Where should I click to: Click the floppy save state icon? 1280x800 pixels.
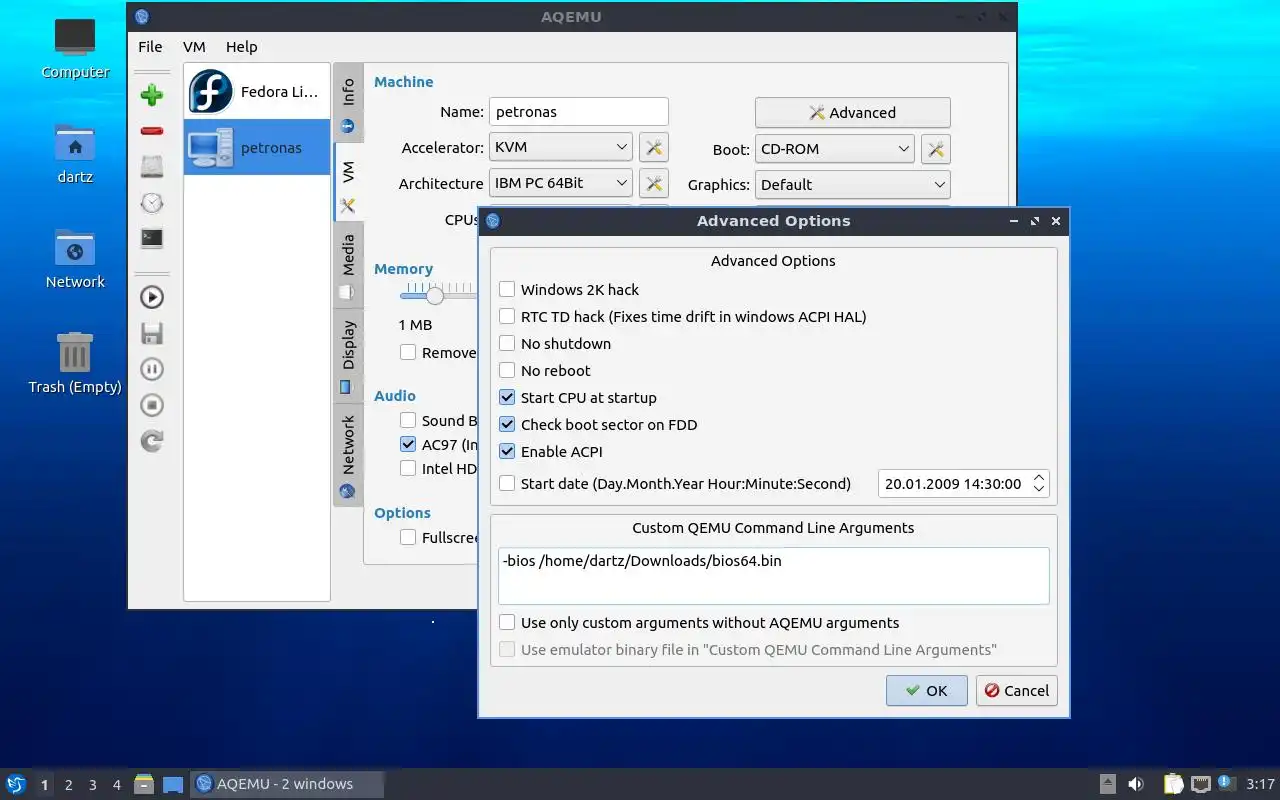[152, 333]
